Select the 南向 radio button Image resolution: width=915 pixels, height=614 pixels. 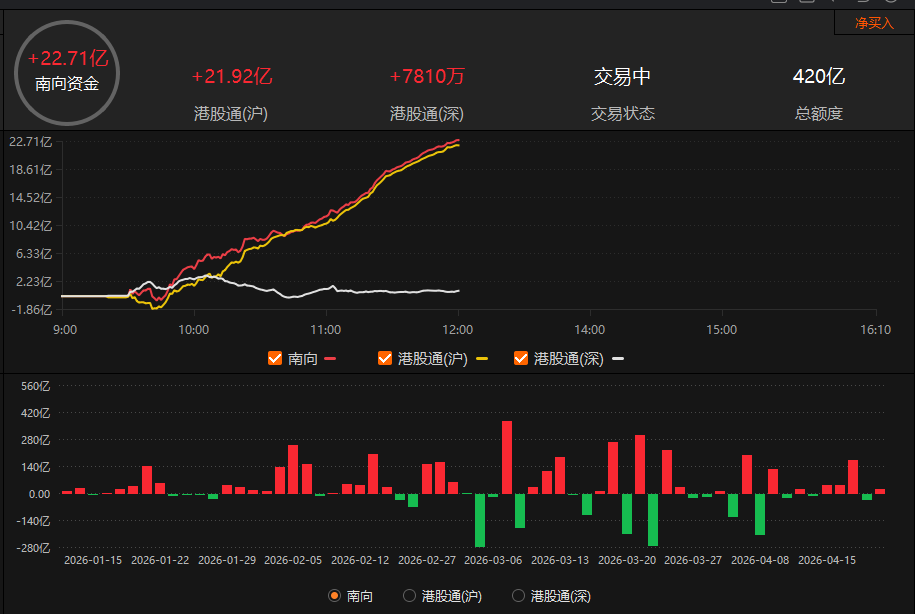[x=334, y=596]
